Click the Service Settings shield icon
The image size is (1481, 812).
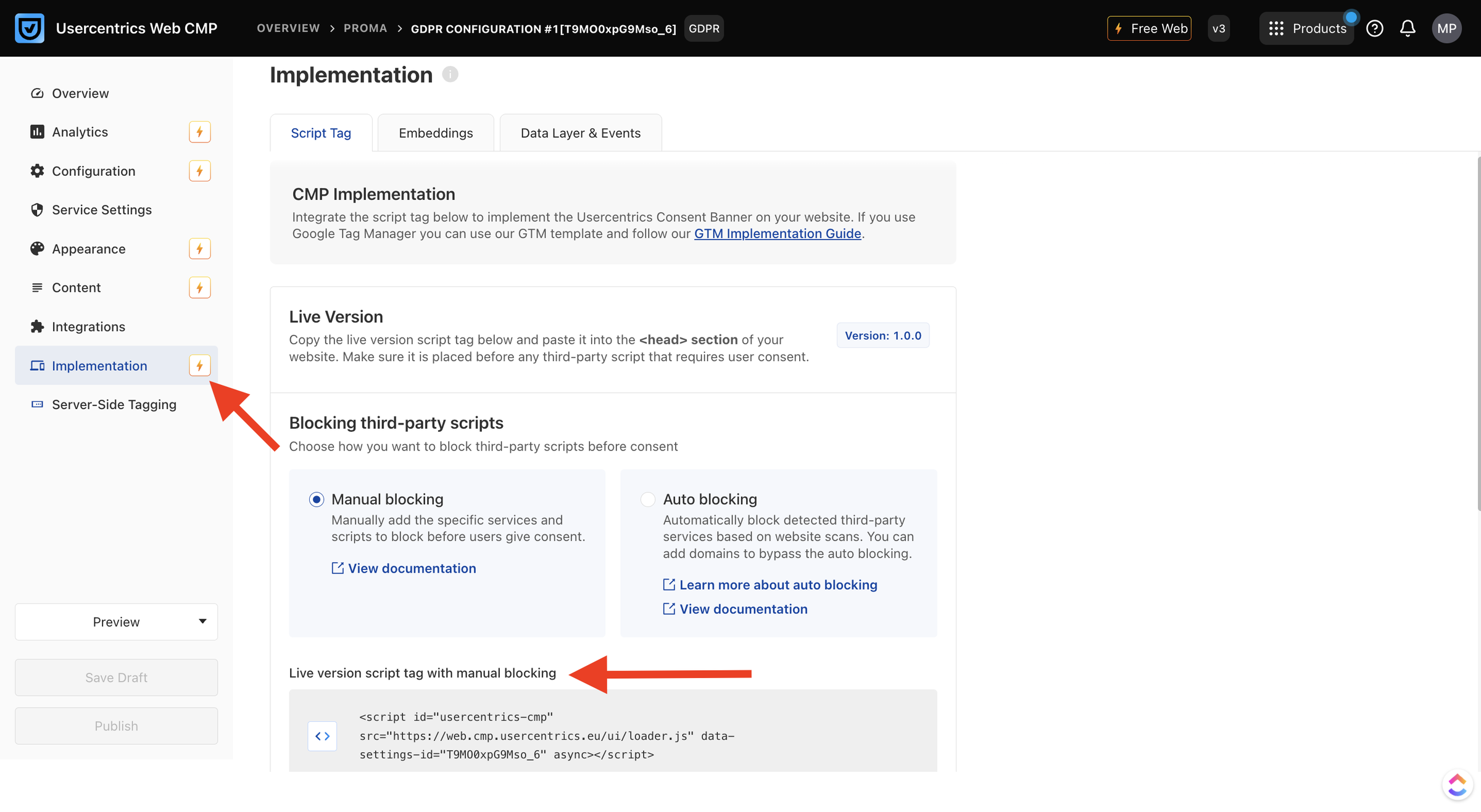pos(37,210)
